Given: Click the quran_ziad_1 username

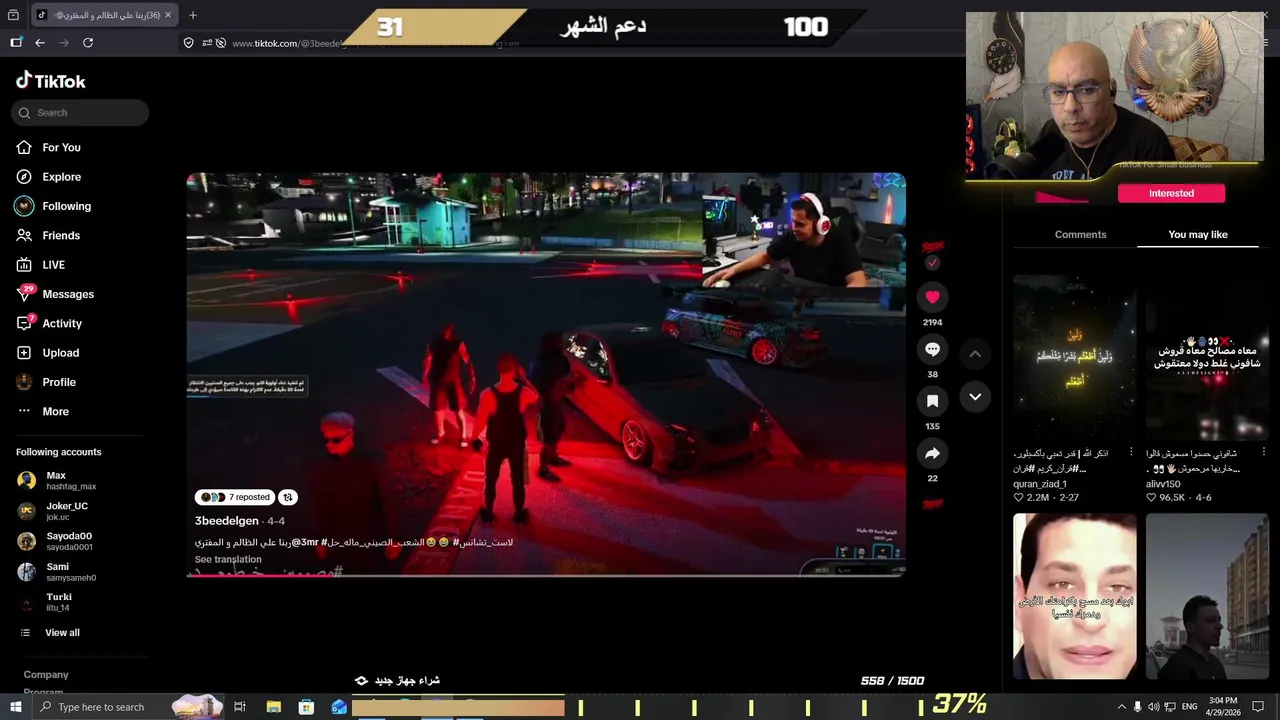Looking at the screenshot, I should pyautogui.click(x=1040, y=484).
